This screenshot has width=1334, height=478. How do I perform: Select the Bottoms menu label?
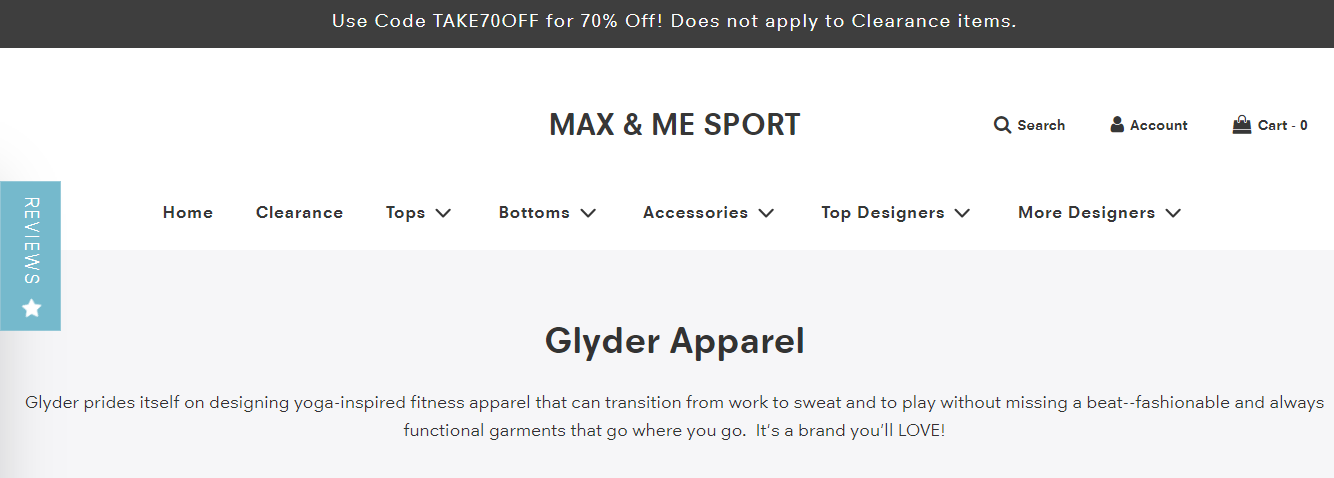[x=534, y=213]
